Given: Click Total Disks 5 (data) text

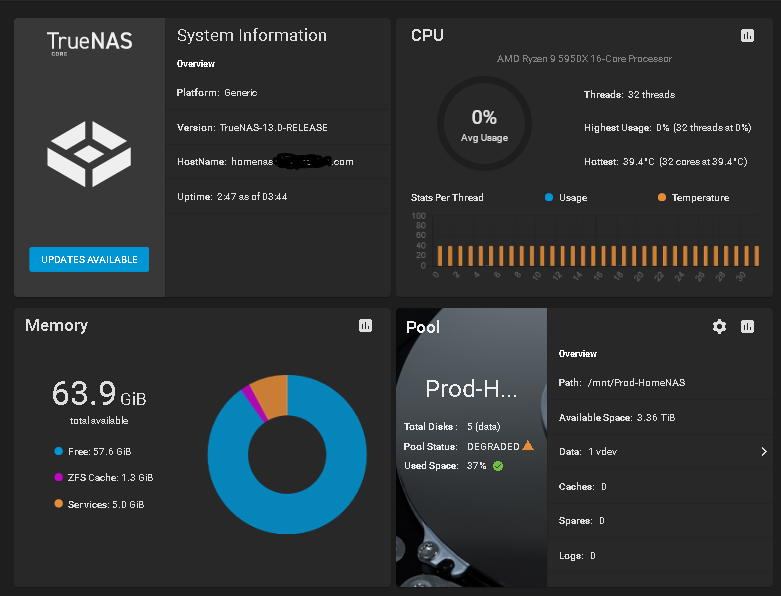Looking at the screenshot, I should 452,427.
